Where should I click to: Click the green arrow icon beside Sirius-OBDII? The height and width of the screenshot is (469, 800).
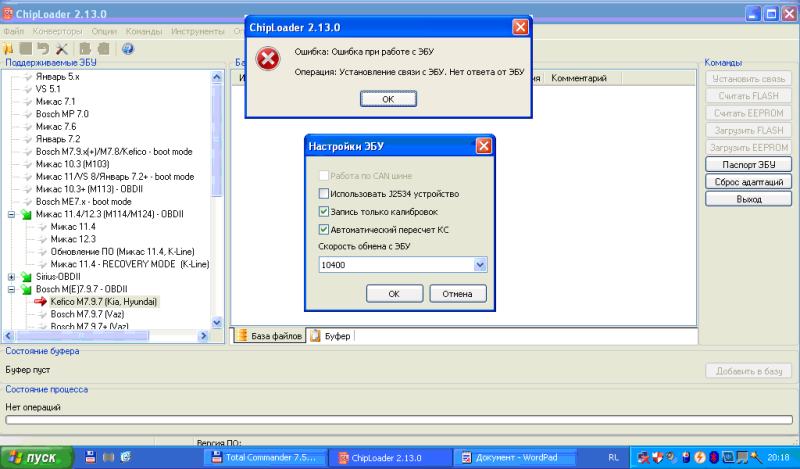pyautogui.click(x=25, y=276)
